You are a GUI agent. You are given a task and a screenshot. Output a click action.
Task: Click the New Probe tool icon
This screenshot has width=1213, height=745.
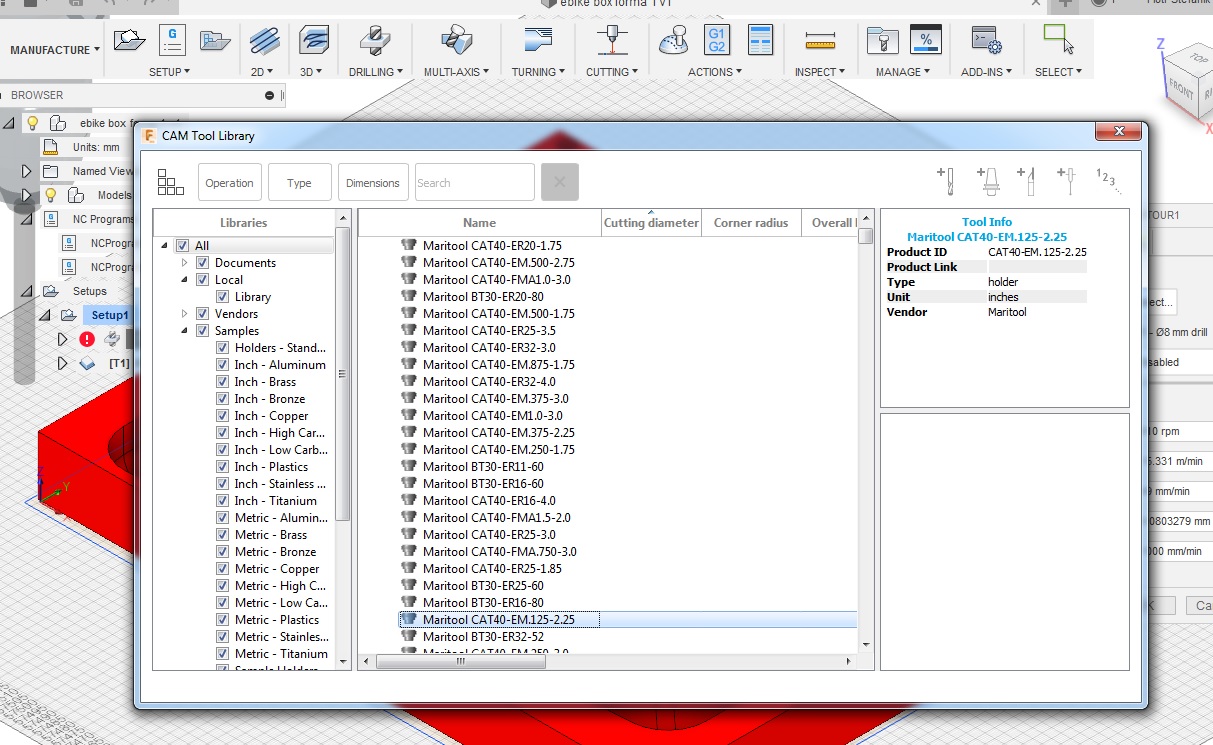[1067, 180]
